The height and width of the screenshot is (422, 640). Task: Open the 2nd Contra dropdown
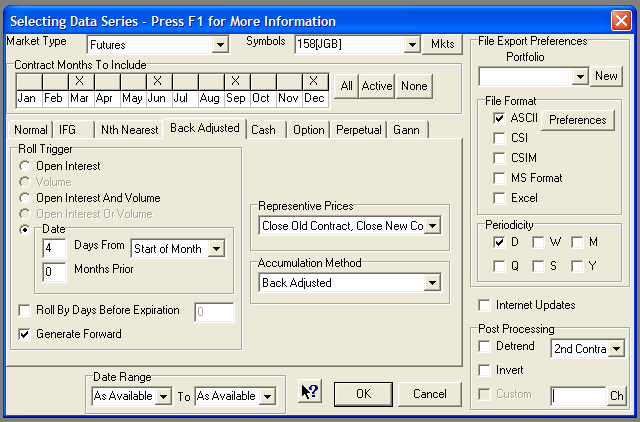(x=616, y=349)
